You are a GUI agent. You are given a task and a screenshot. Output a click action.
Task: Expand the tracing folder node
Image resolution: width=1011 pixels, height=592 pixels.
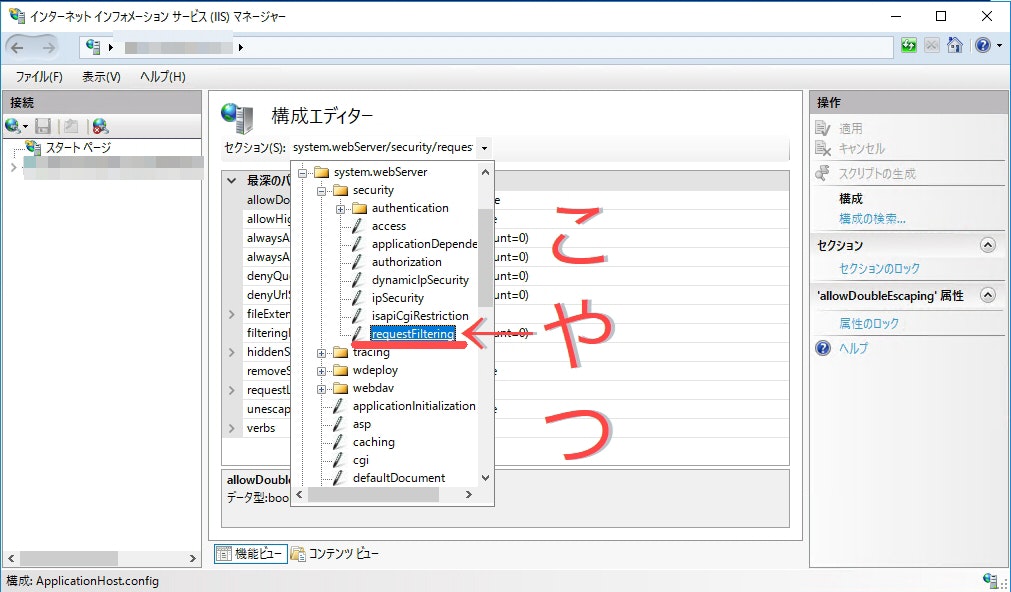[321, 353]
